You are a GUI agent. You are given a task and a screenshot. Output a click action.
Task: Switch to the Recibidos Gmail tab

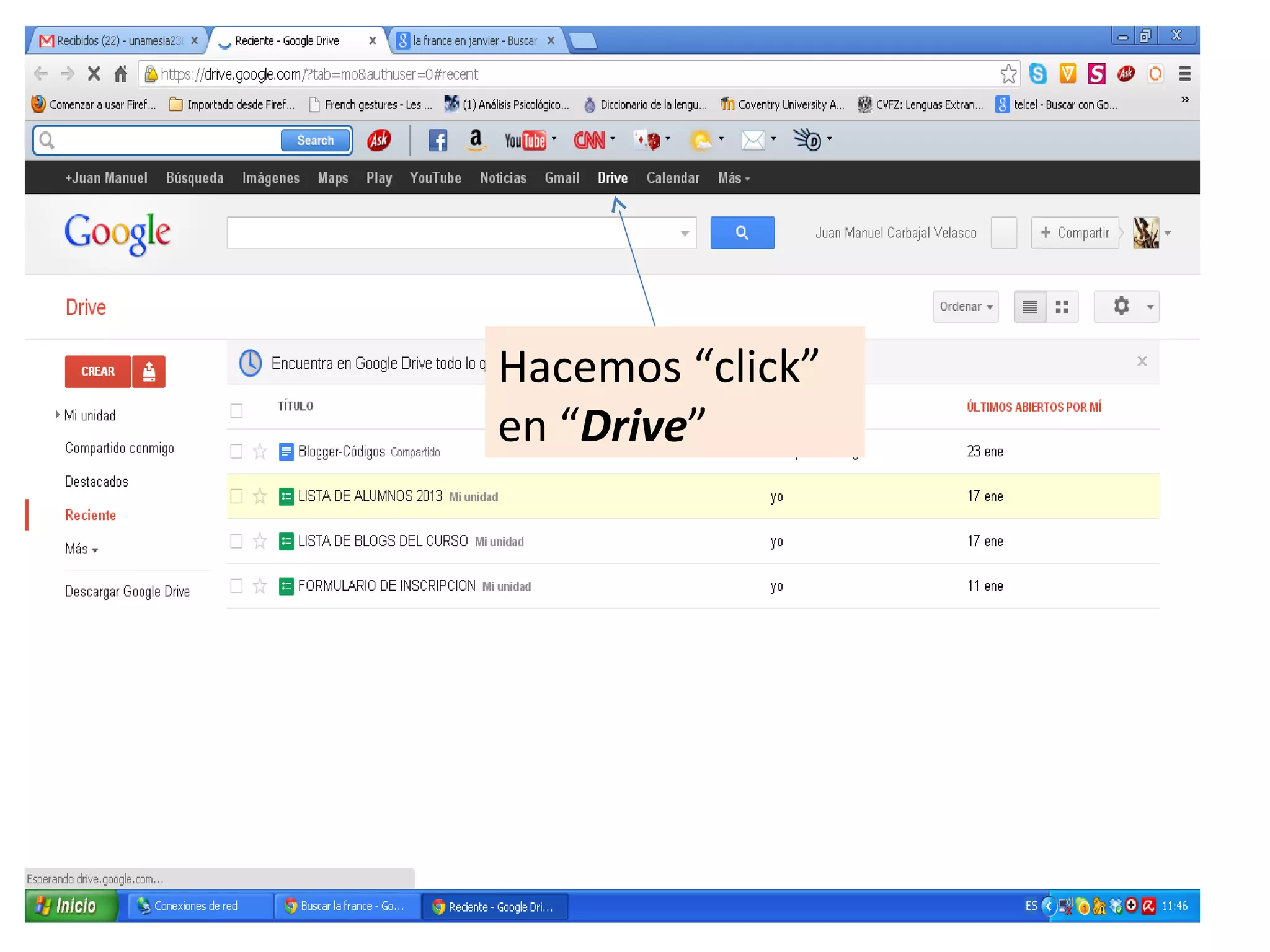coord(118,41)
